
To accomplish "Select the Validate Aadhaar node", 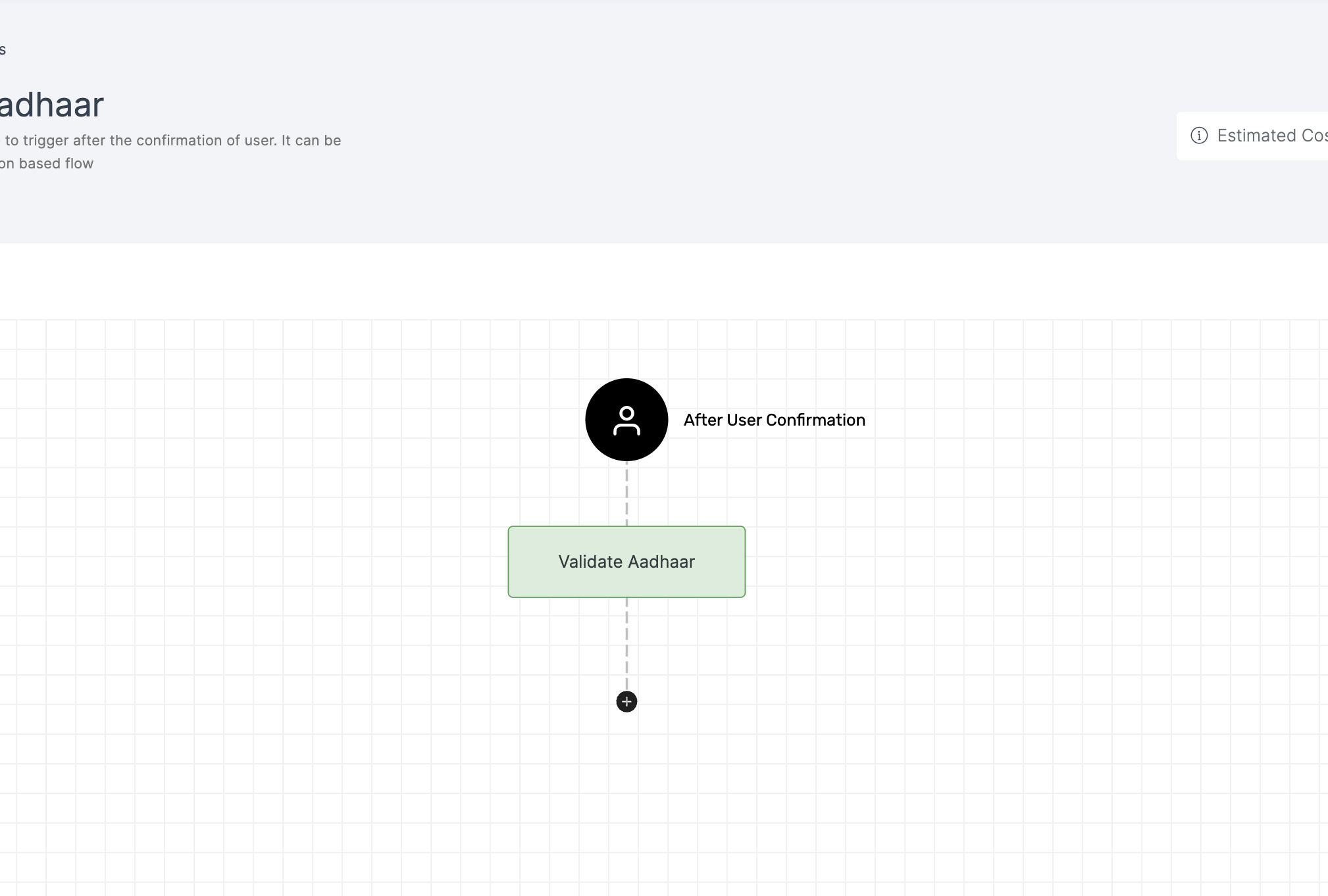I will 626,562.
